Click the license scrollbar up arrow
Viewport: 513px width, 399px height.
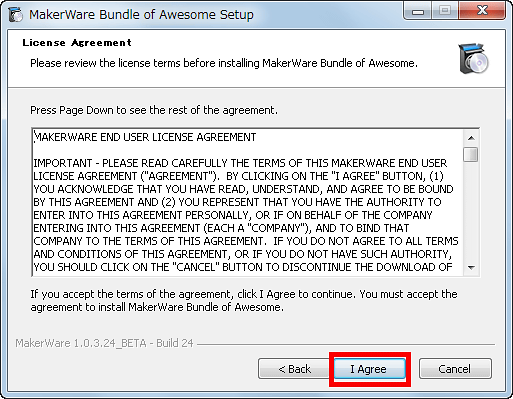pos(471,138)
